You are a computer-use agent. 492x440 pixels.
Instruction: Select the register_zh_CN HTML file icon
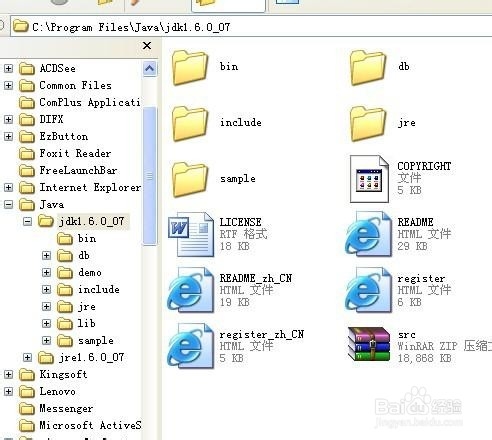(190, 346)
